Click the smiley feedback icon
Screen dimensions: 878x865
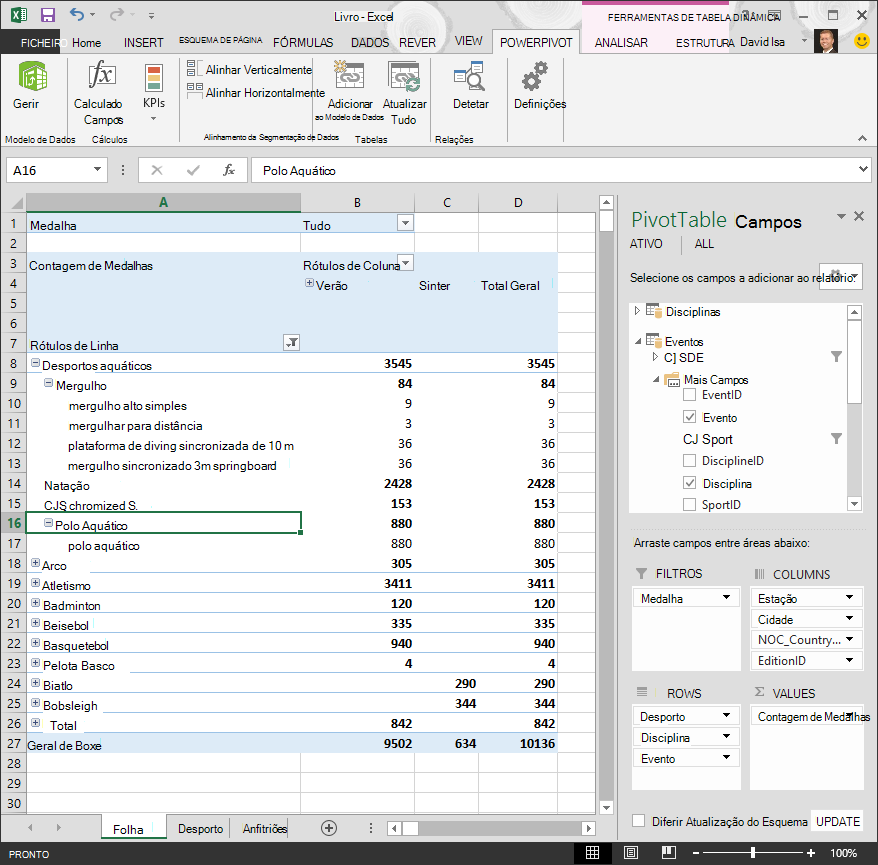click(862, 41)
